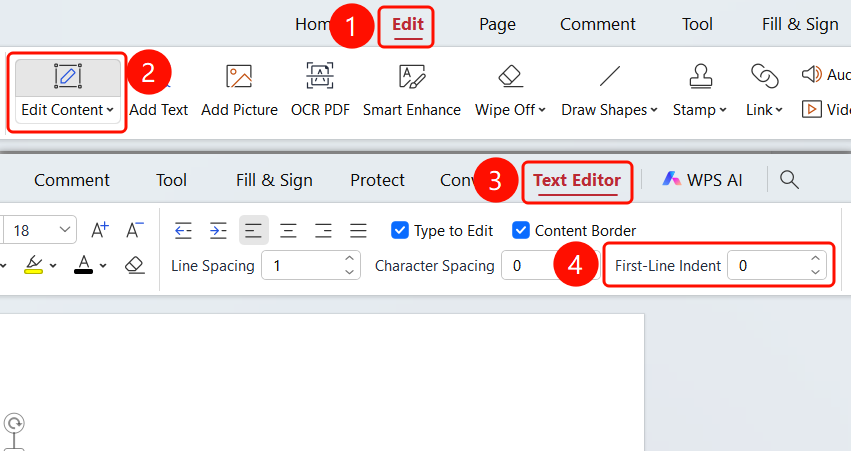Screen dimensions: 851x451
Task: Apply the black font color
Action: (x=83, y=265)
